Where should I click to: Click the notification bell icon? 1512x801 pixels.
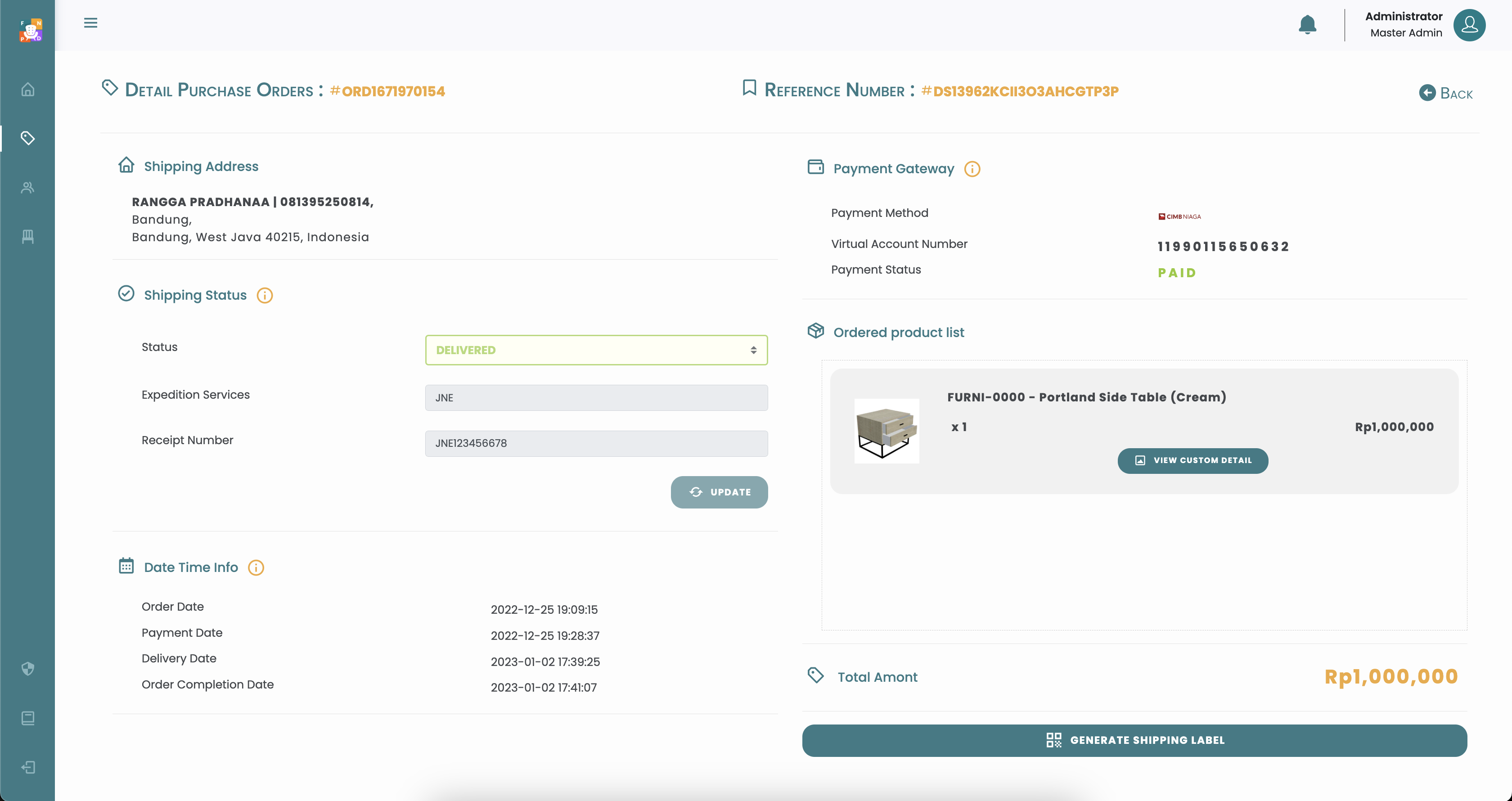pos(1307,25)
